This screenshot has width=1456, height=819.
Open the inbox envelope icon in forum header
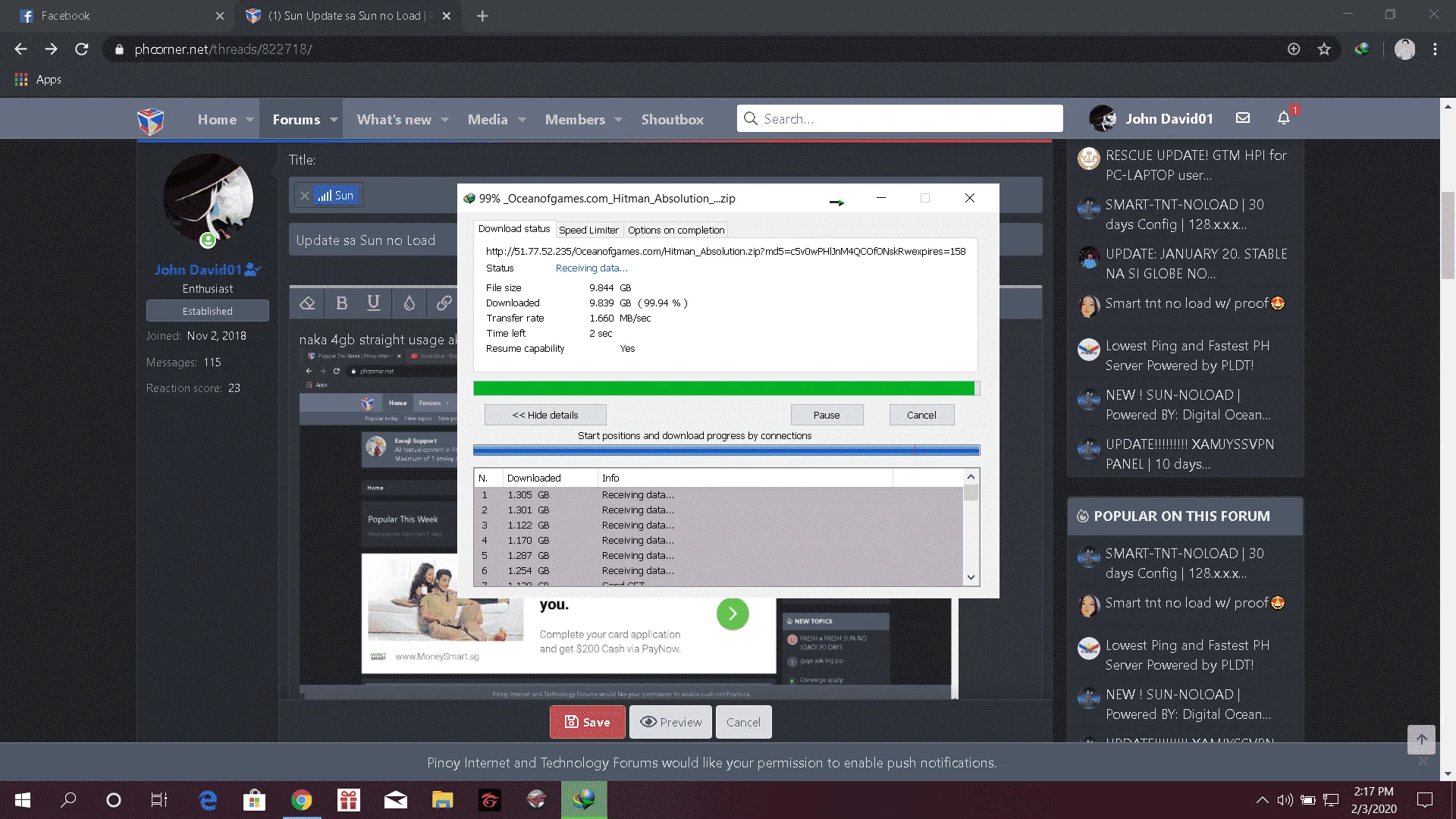click(x=1243, y=118)
